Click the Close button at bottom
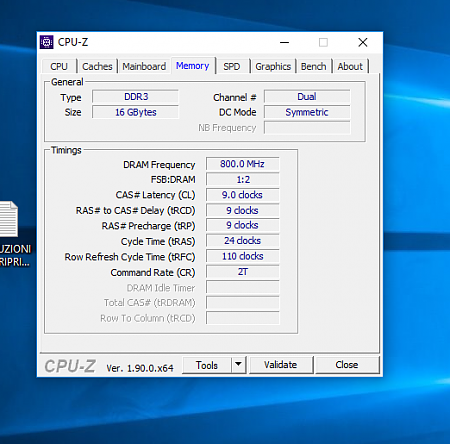The height and width of the screenshot is (444, 450). click(347, 365)
